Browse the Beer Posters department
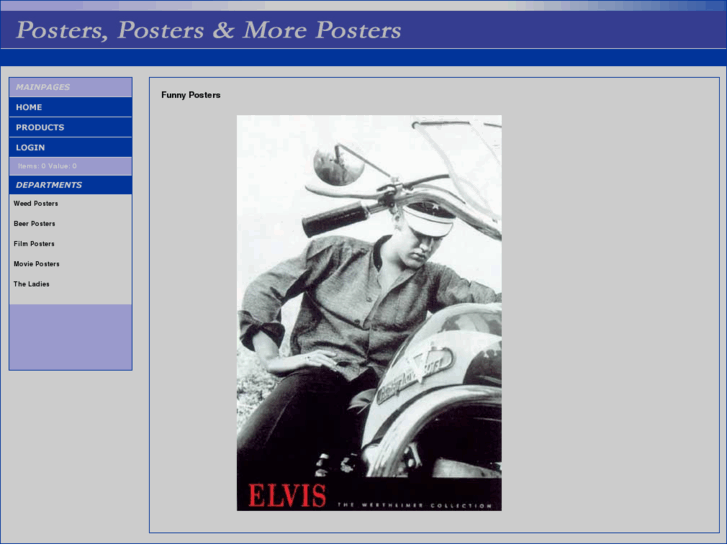The width and height of the screenshot is (727, 545). coord(34,224)
